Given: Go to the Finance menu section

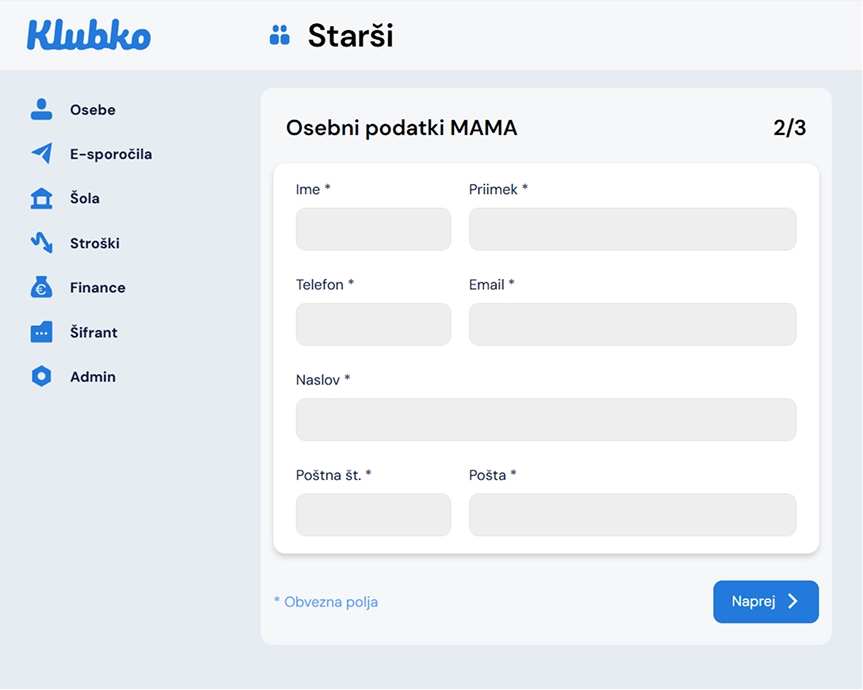Looking at the screenshot, I should point(98,288).
